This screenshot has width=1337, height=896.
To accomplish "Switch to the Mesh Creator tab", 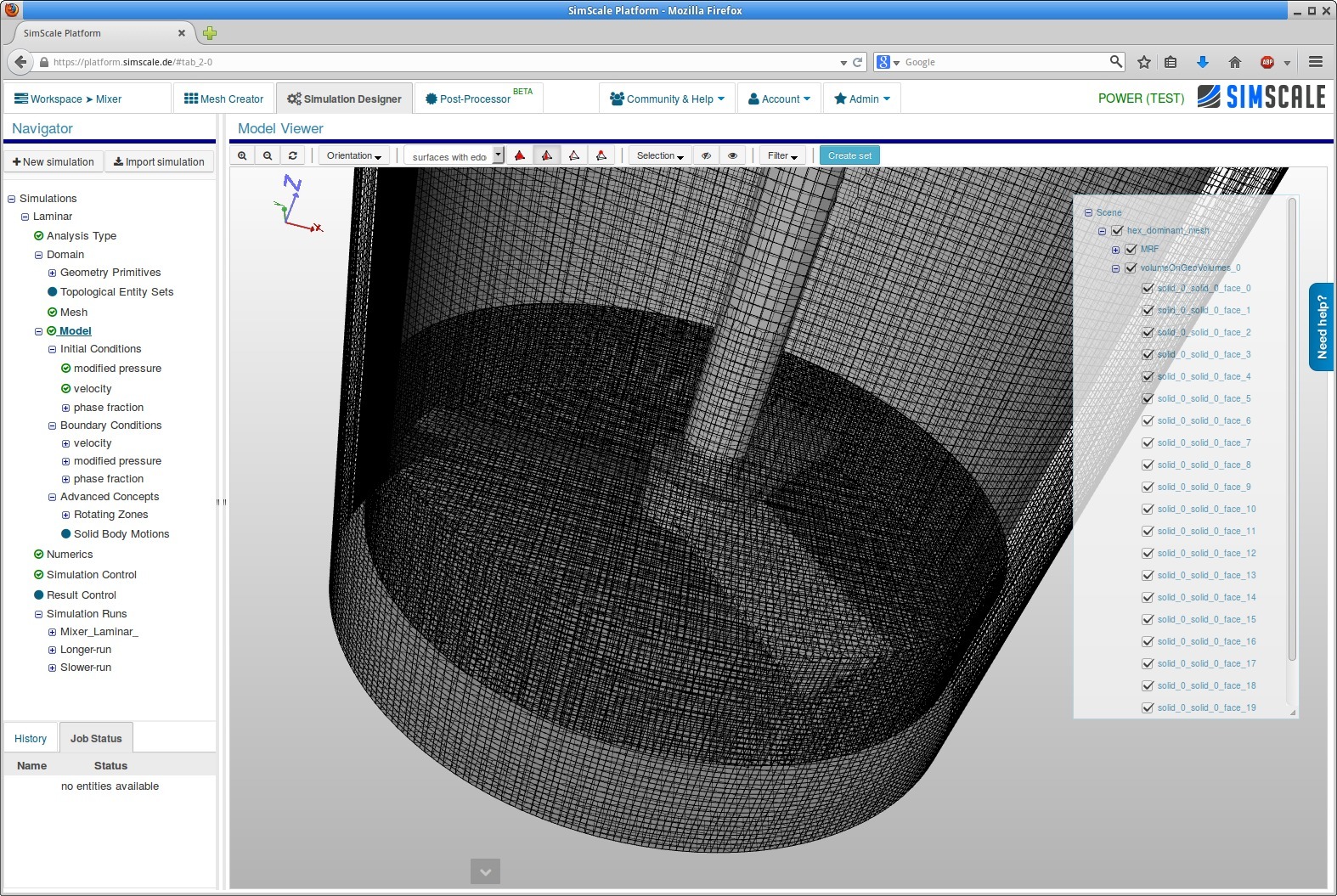I will point(224,99).
